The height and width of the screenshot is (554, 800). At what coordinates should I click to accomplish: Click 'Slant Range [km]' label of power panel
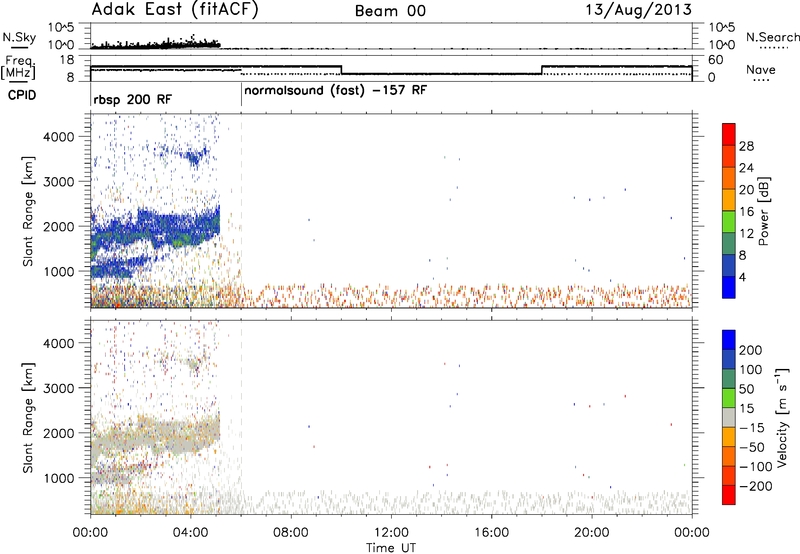tap(28, 211)
